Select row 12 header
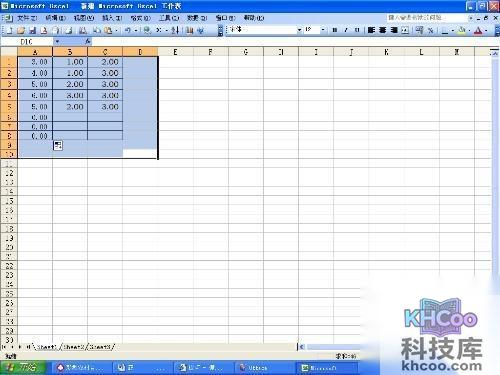Image resolution: width=500 pixels, height=375 pixels. (x=9, y=173)
